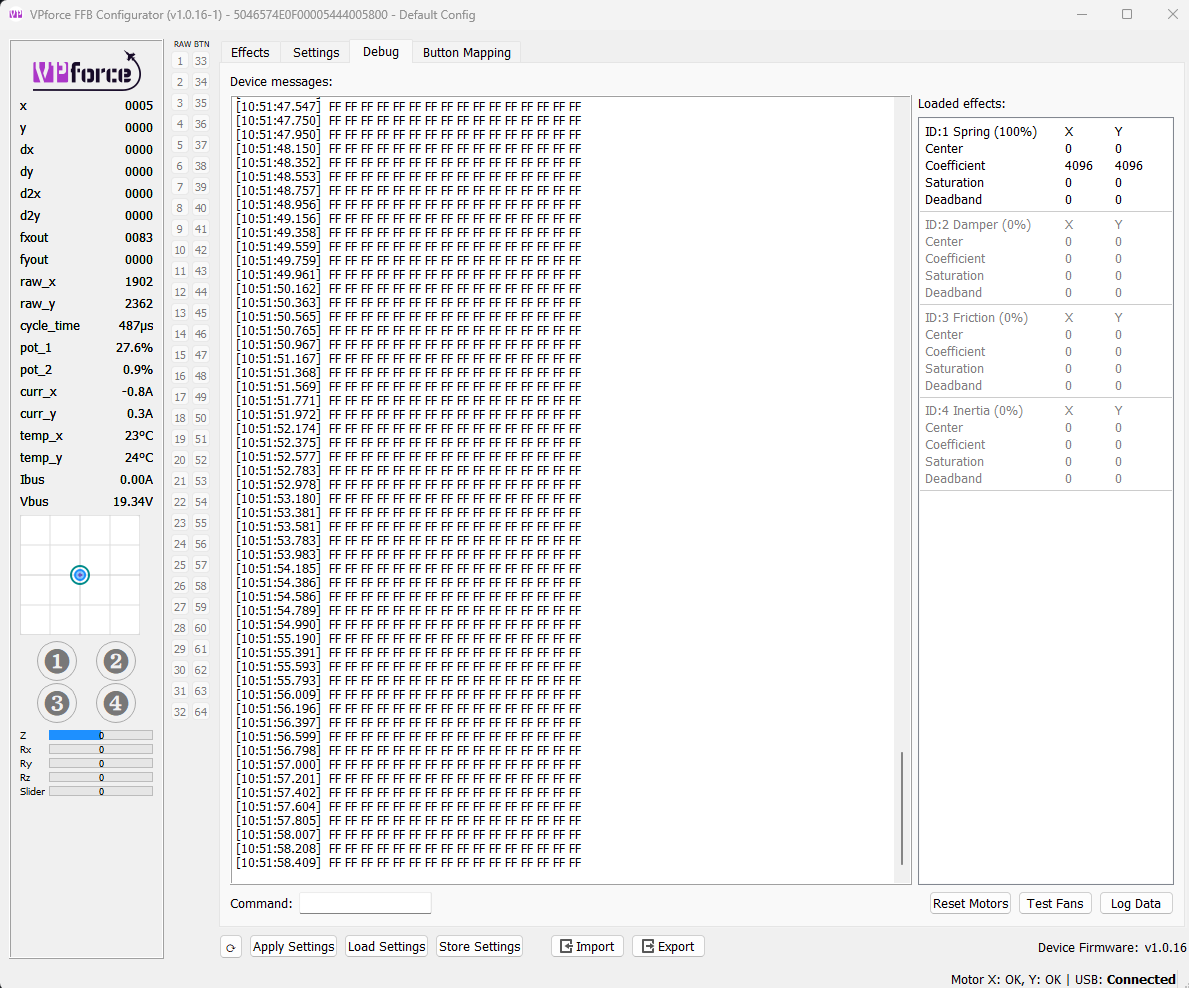
Task: Click button indicator 48
Action: (x=200, y=376)
